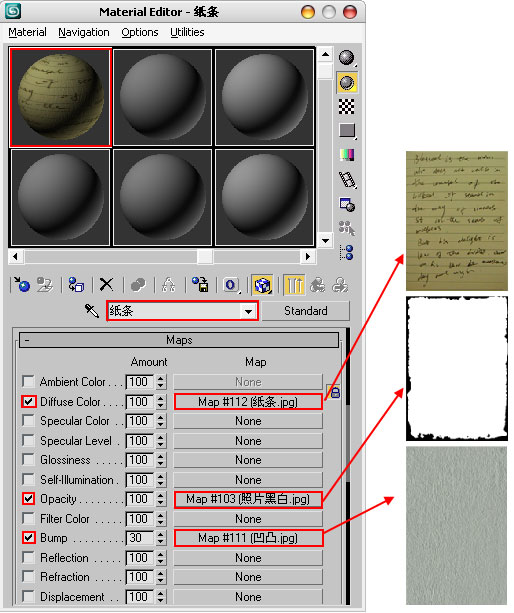Uncheck the Bump checkbox
The height and width of the screenshot is (613, 514).
pyautogui.click(x=28, y=538)
